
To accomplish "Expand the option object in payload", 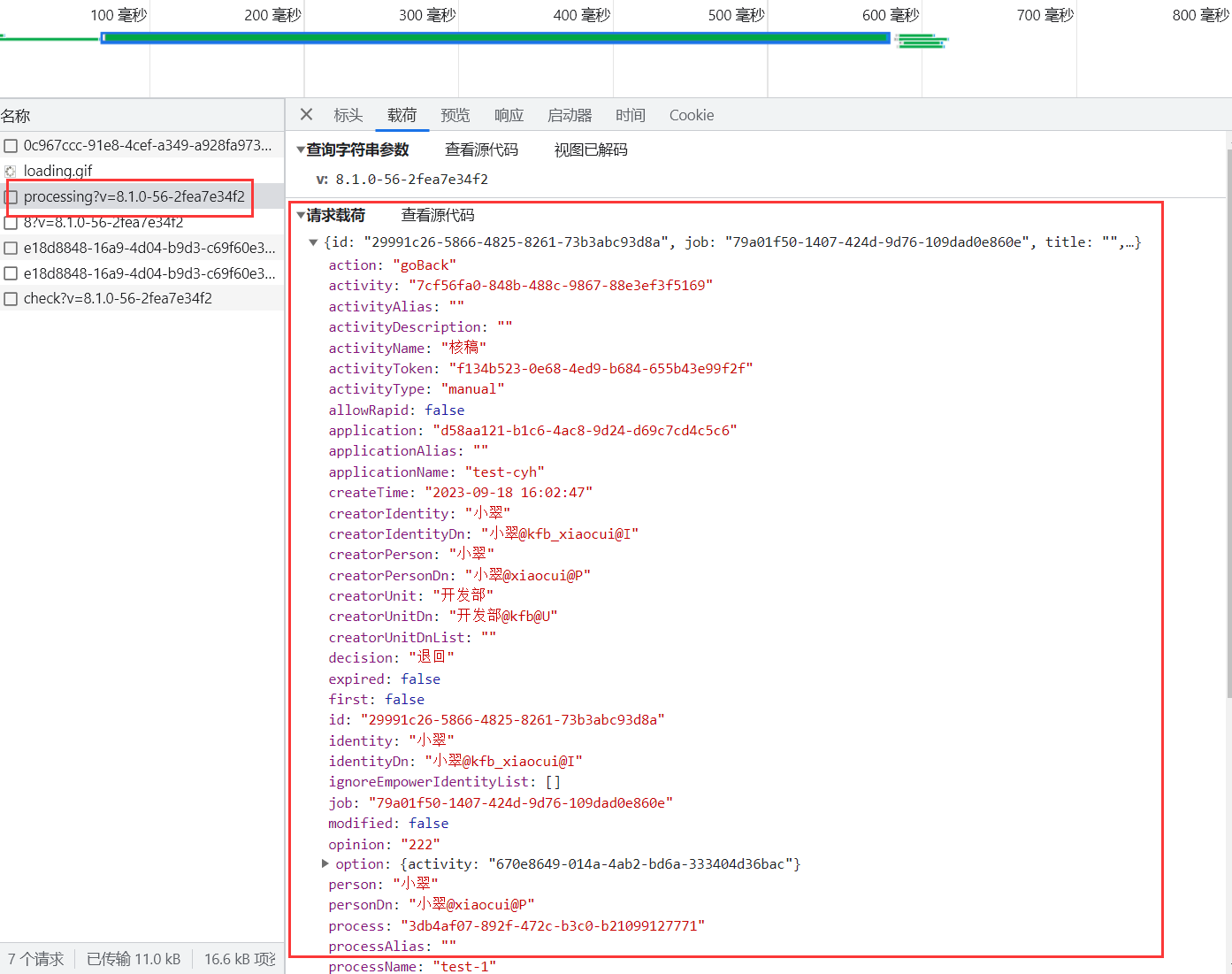I will point(325,864).
